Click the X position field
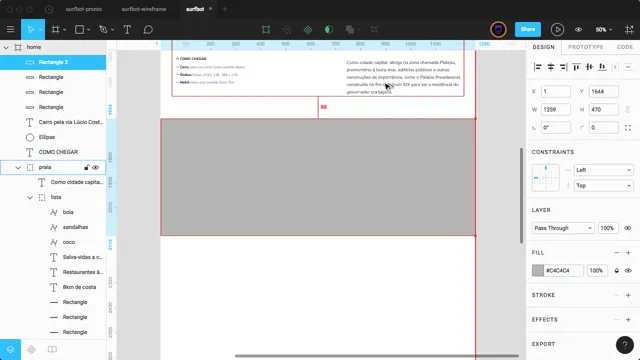640x360 pixels. 556,91
